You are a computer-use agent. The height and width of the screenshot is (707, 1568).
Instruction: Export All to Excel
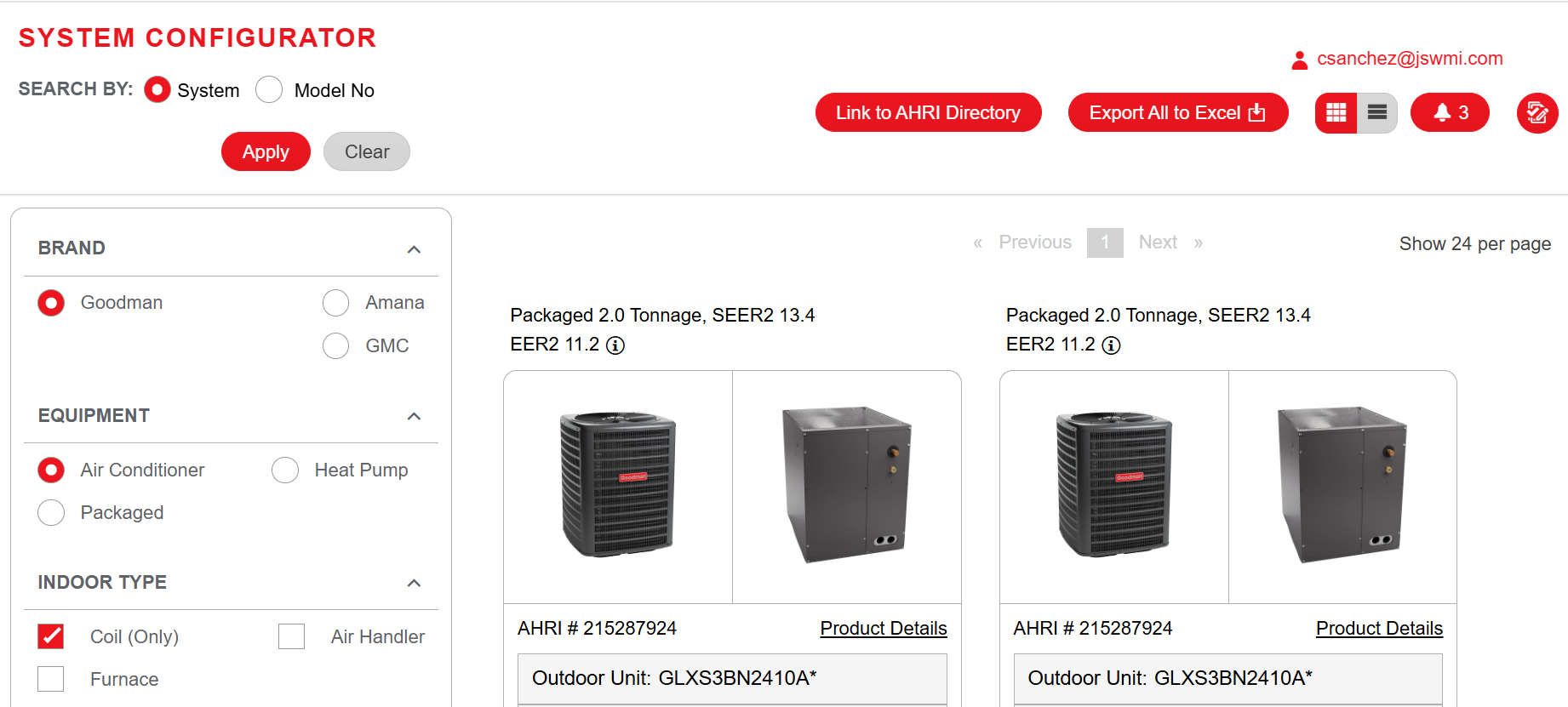point(1177,113)
